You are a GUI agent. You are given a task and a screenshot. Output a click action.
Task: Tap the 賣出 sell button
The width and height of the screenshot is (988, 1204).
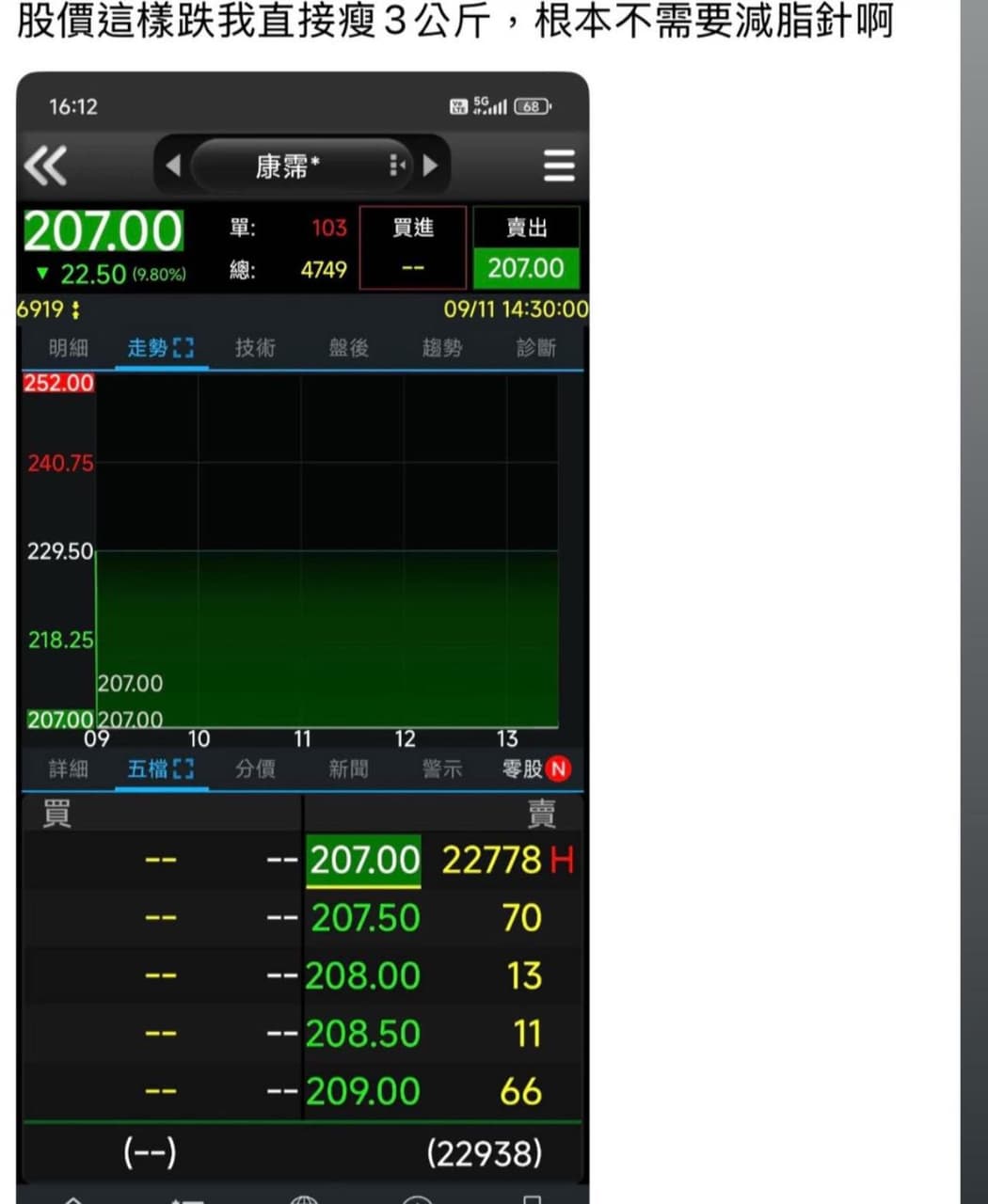point(526,247)
